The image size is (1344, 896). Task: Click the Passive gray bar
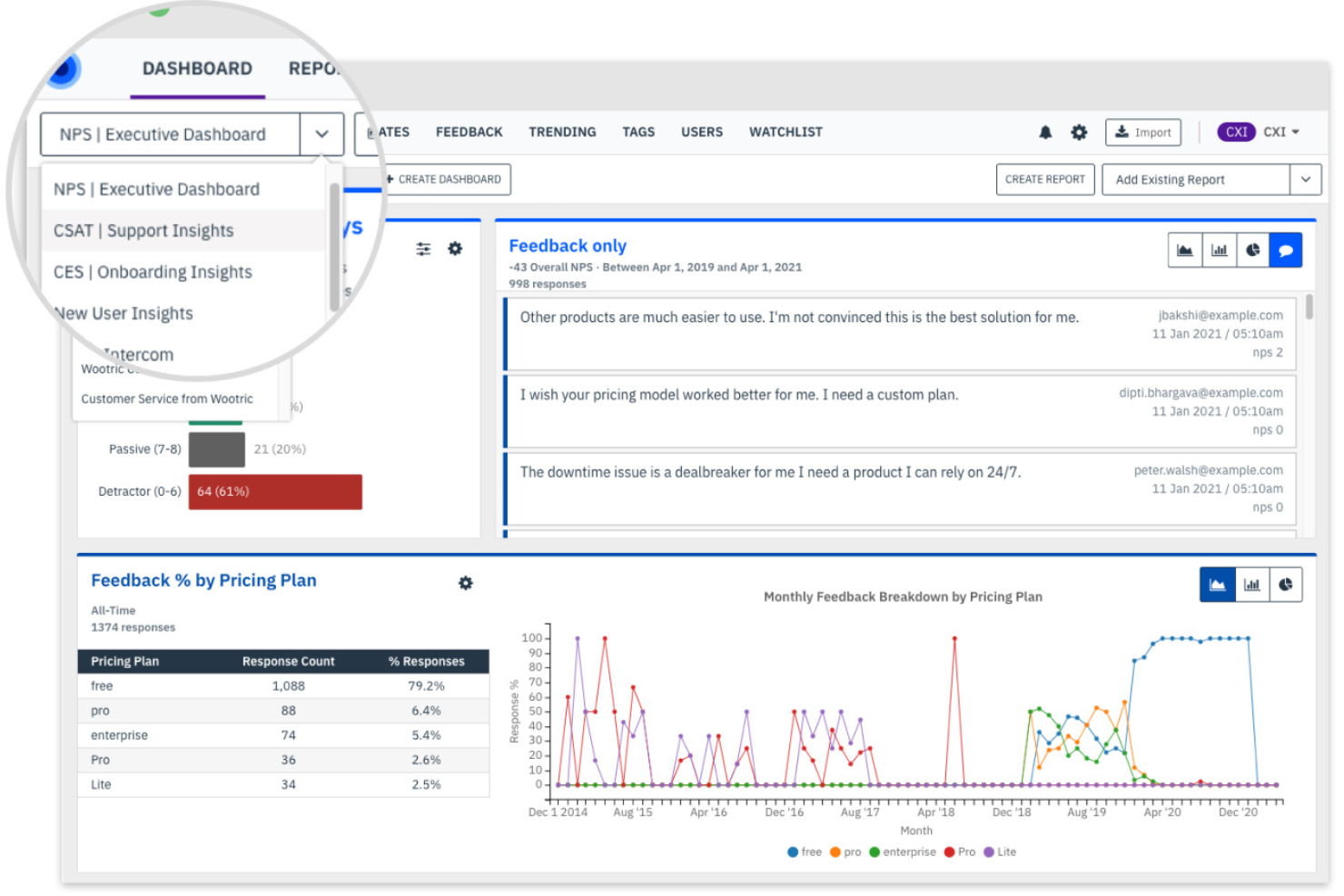pyautogui.click(x=217, y=449)
